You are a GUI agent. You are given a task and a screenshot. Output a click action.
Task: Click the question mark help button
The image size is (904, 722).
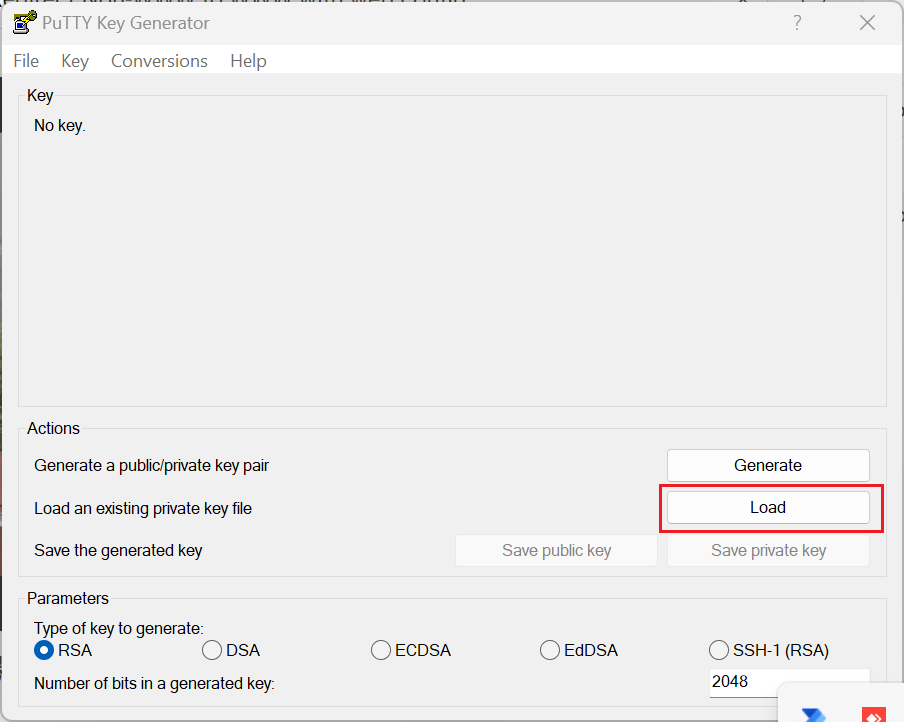(797, 23)
